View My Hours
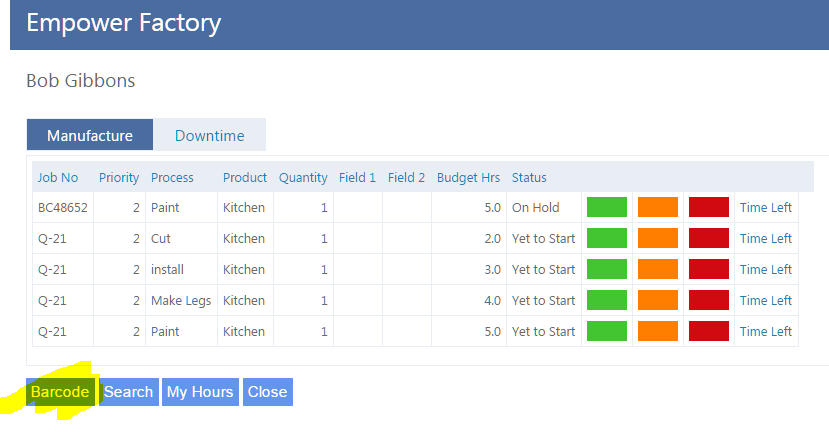The height and width of the screenshot is (443, 829). 200,392
